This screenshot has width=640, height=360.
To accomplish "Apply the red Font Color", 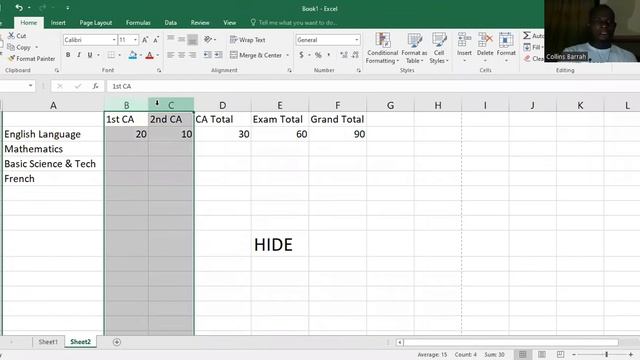I will pyautogui.click(x=149, y=55).
